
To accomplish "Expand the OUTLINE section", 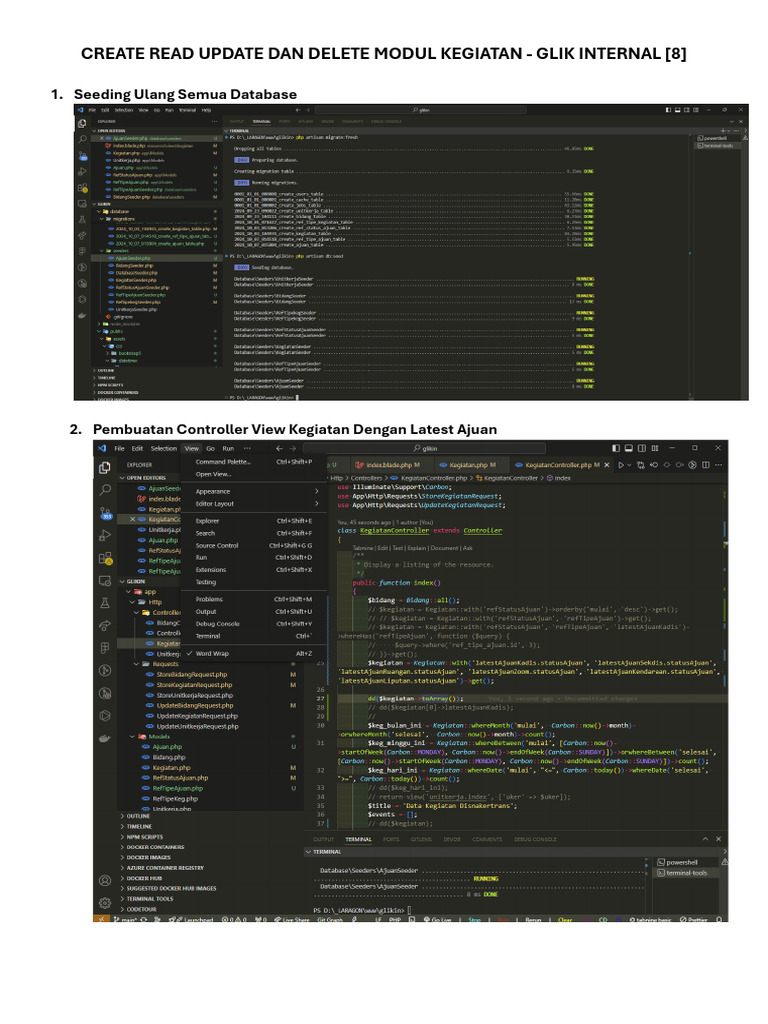I will (139, 816).
